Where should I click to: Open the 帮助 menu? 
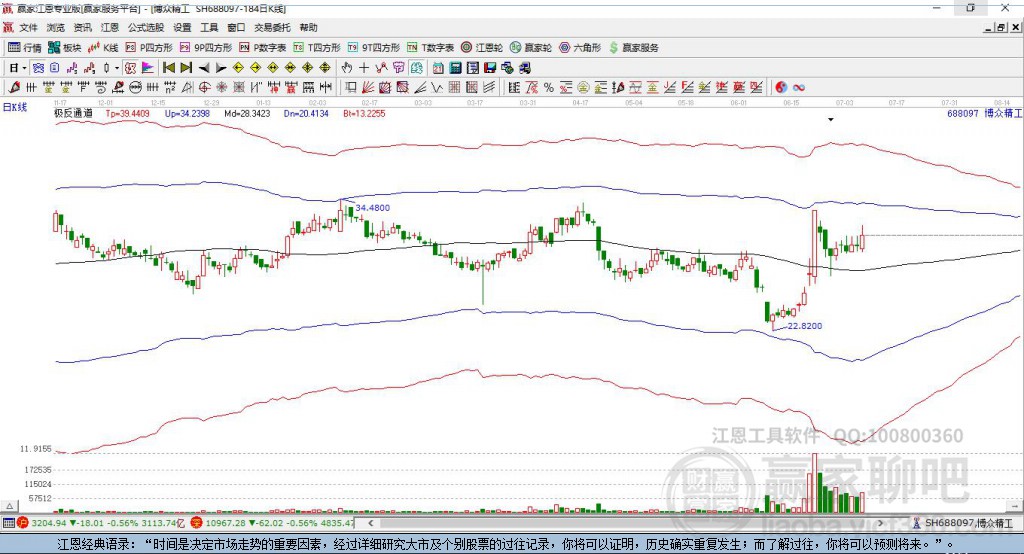308,27
